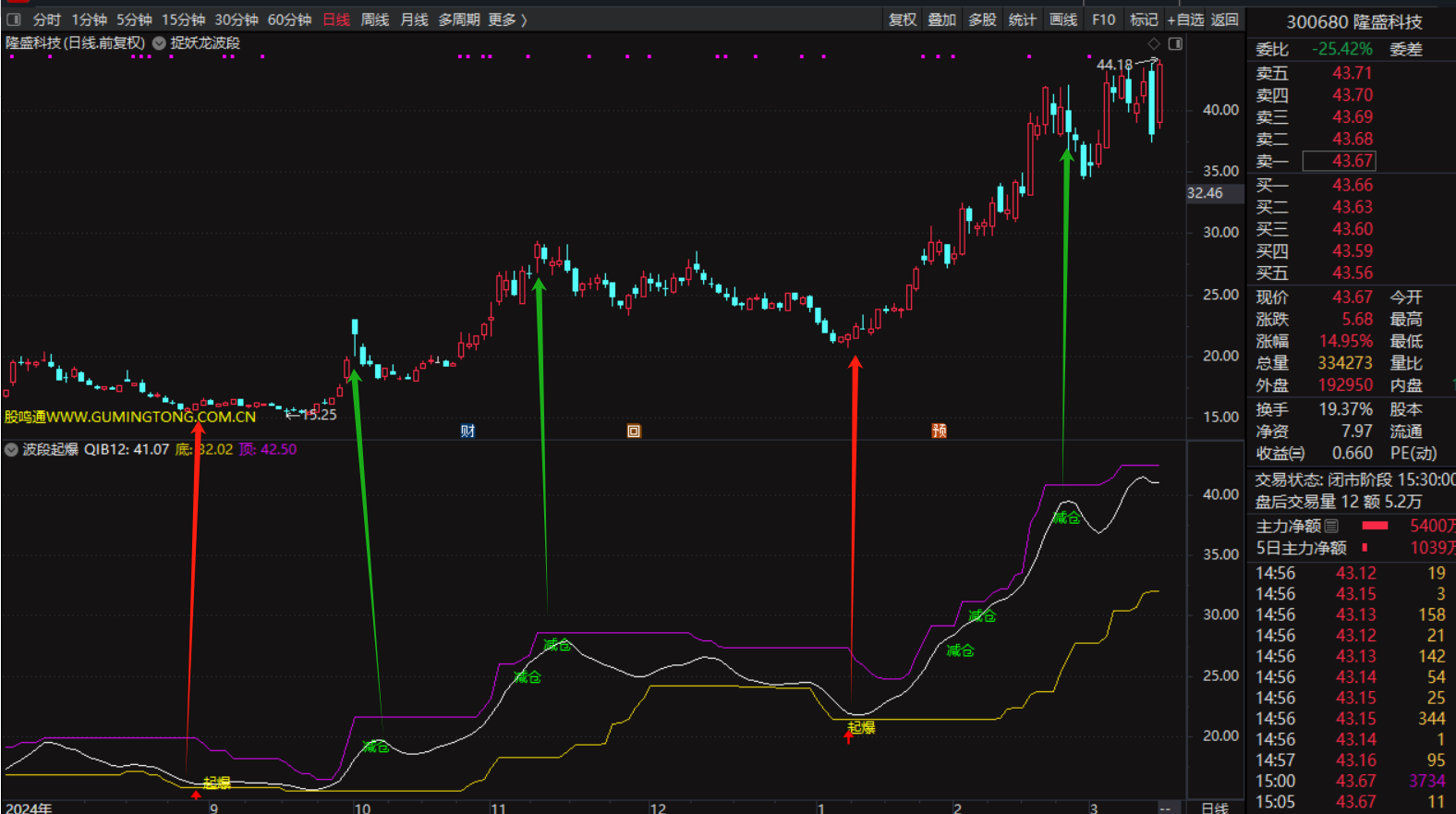The width and height of the screenshot is (1456, 814).
Task: Open F10 company information
Action: pyautogui.click(x=1103, y=19)
